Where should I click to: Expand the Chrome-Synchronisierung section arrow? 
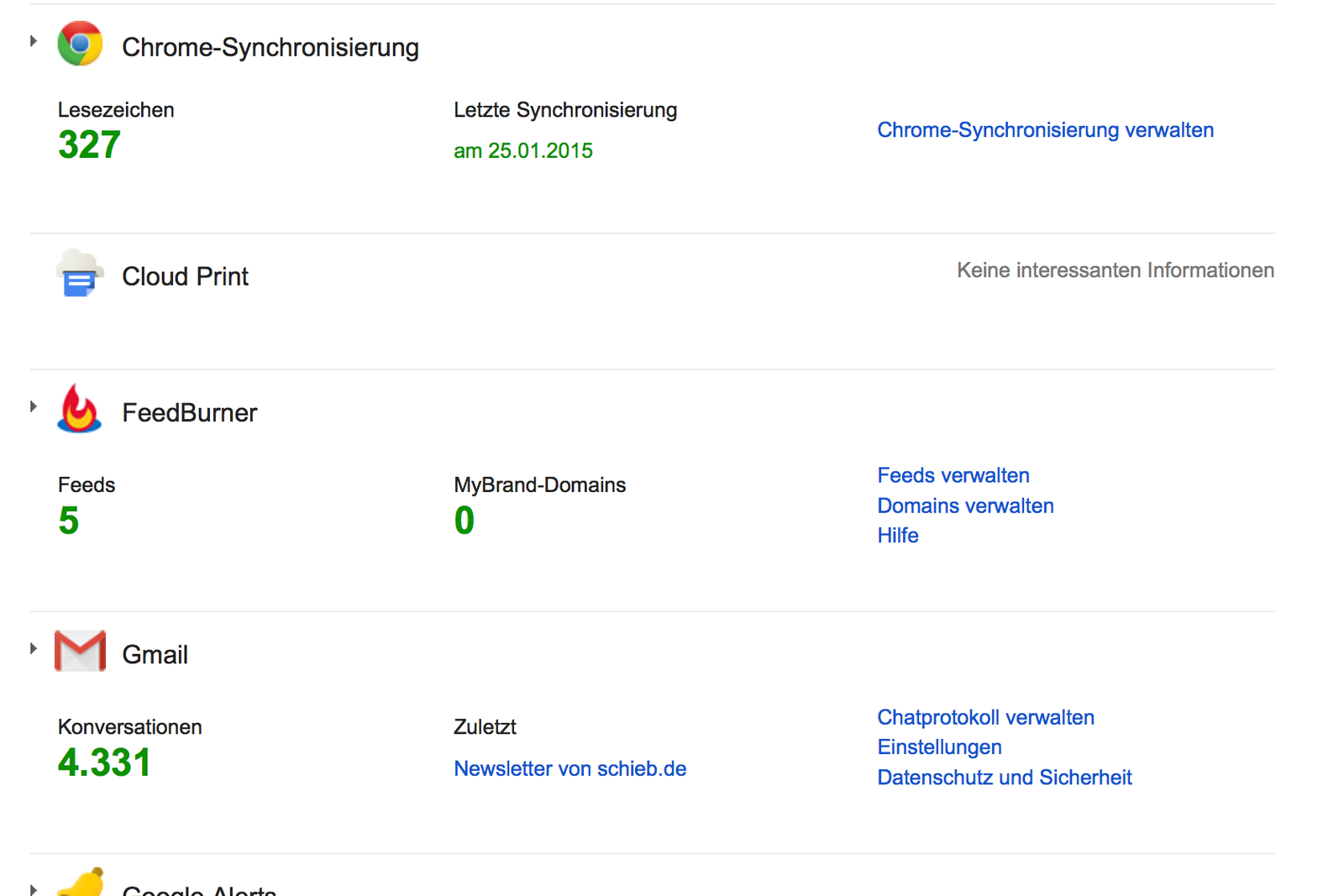(x=34, y=40)
